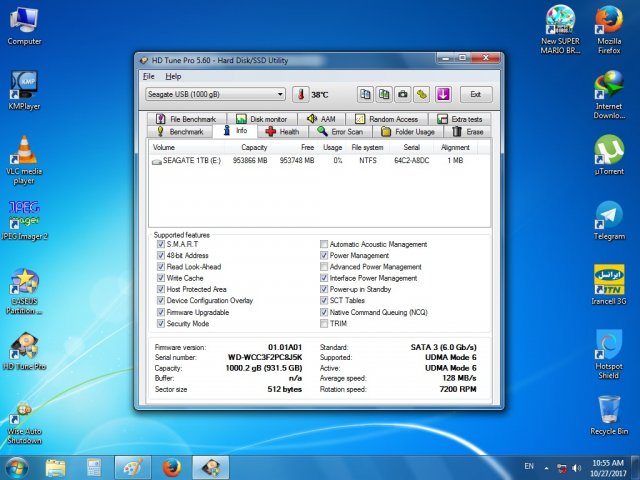Screen dimensions: 640x480
Task: Toggle the S.M.A.R.T checkbox
Action: pos(161,244)
